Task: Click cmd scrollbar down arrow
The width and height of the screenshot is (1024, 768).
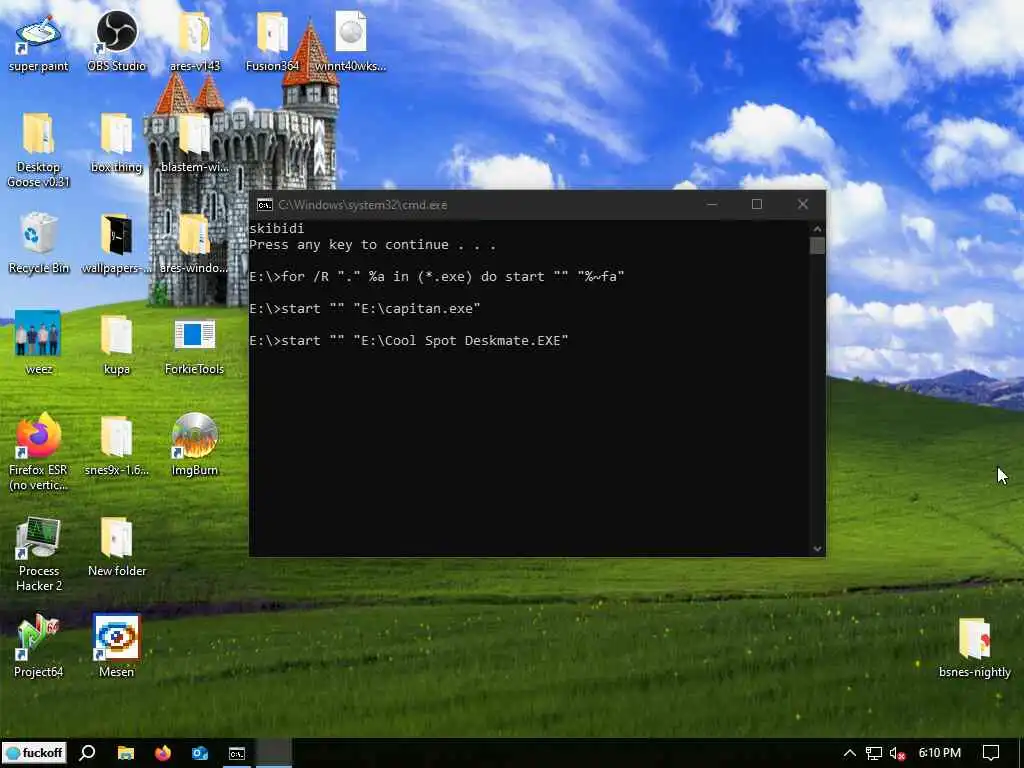Action: tap(817, 549)
